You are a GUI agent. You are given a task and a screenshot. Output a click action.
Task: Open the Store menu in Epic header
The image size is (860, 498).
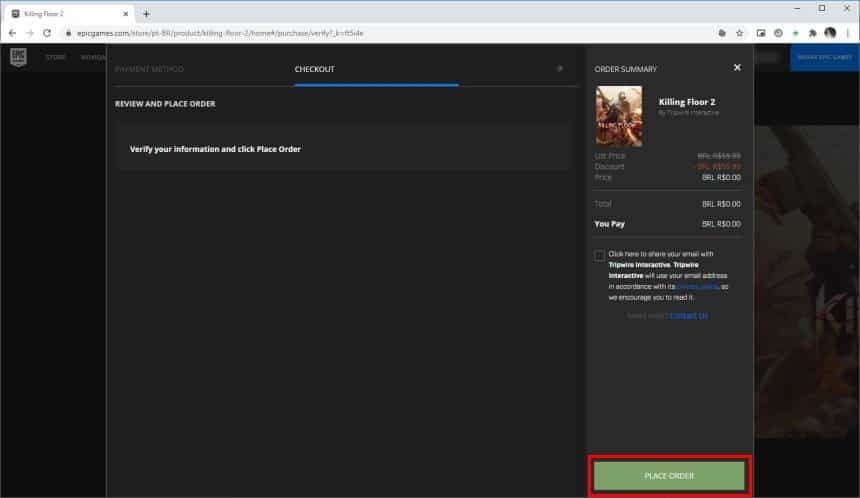[x=55, y=57]
